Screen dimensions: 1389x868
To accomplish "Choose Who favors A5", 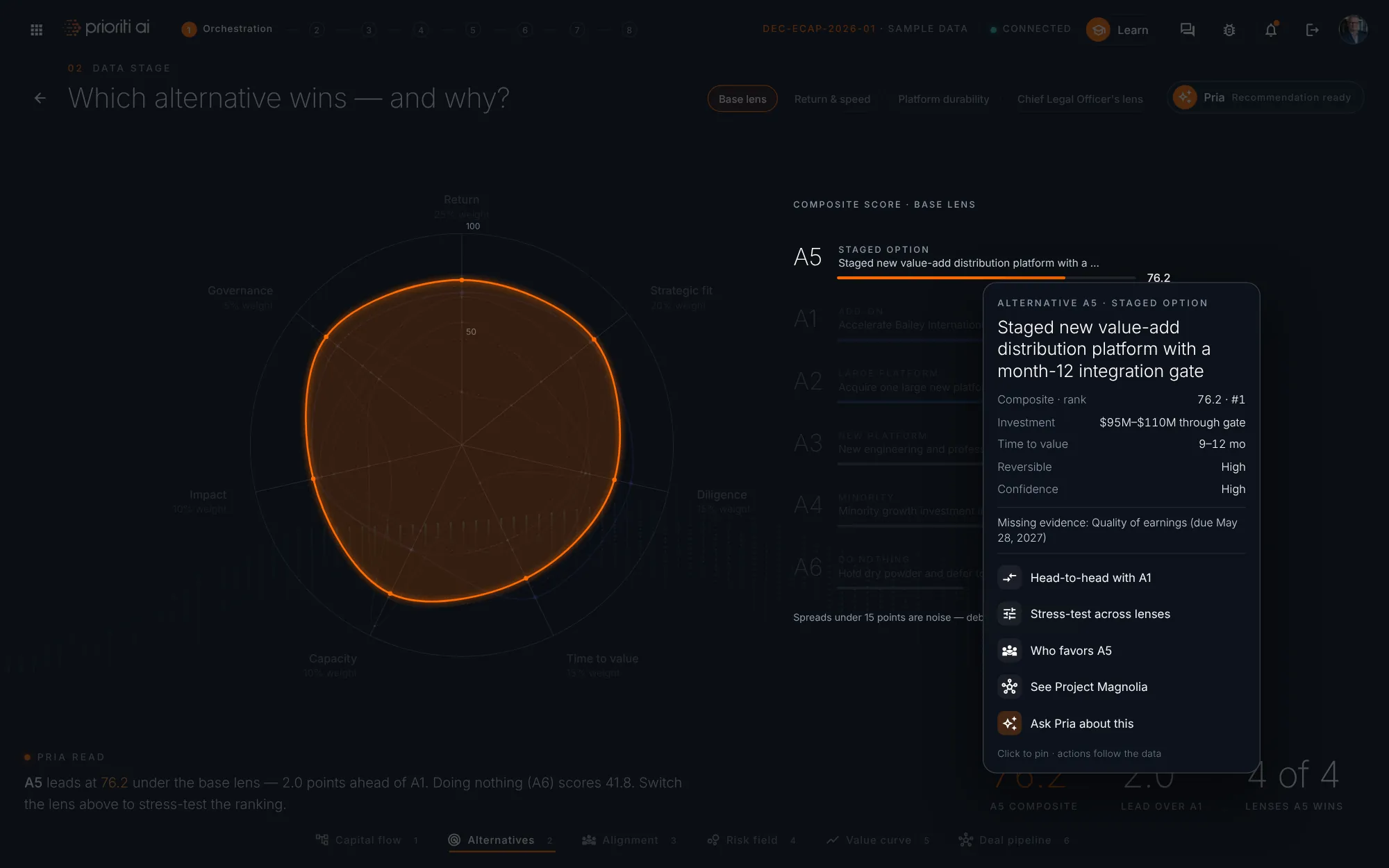I will (x=1121, y=651).
